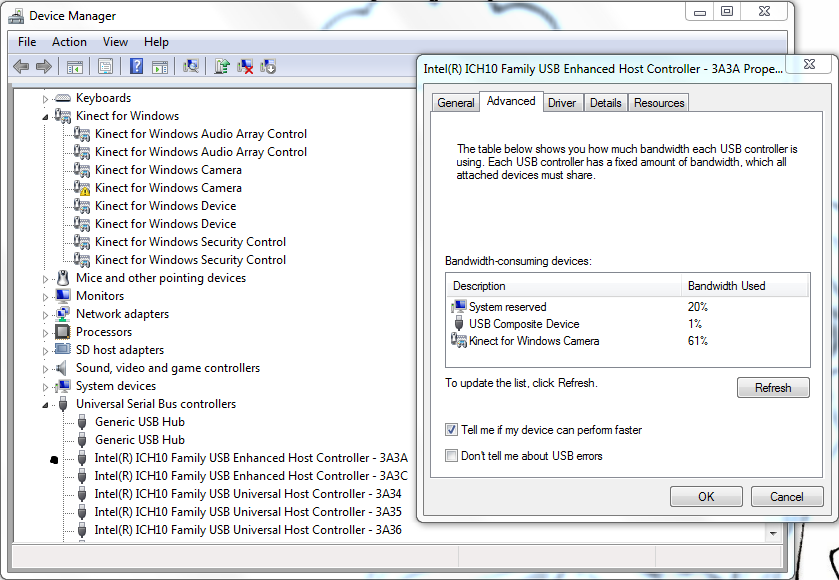Click the Universal Serial Bus controllers icon
This screenshot has height=580, width=839.
click(x=63, y=404)
